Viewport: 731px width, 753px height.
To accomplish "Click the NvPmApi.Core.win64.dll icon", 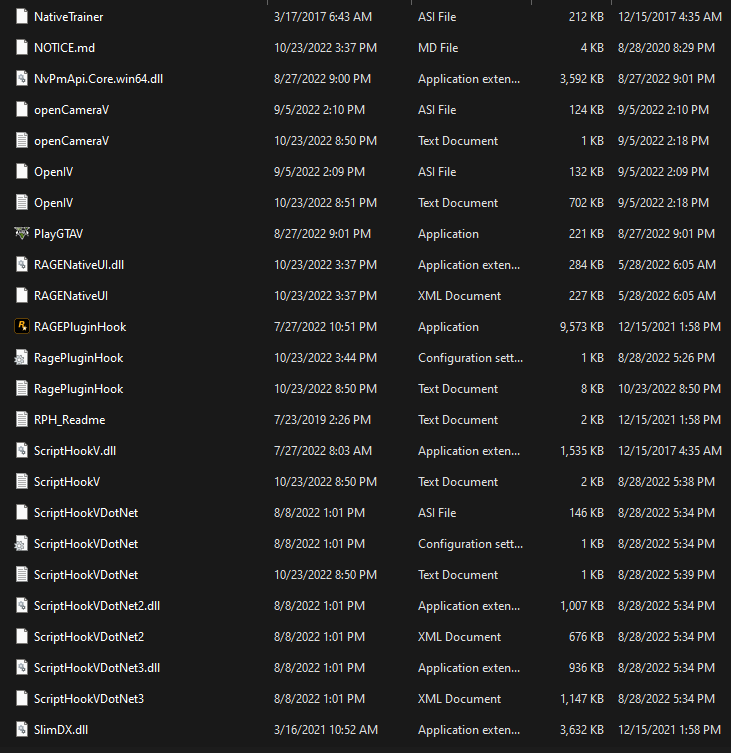I will tap(22, 78).
